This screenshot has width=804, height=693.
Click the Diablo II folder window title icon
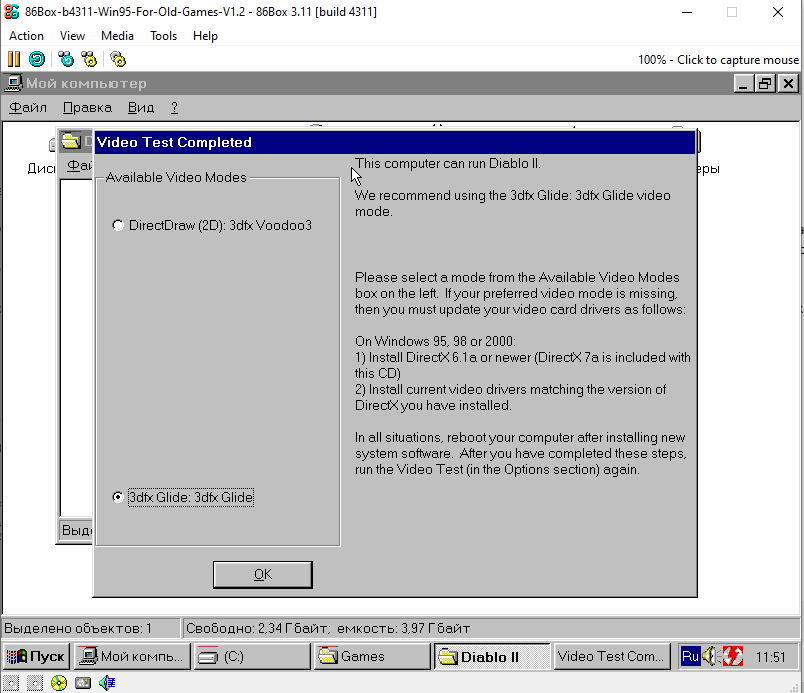click(71, 140)
